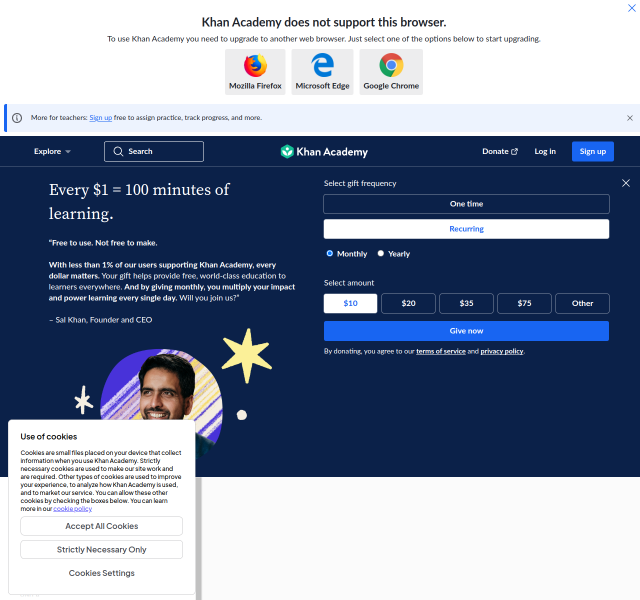Choose the $20 donation amount

408,303
